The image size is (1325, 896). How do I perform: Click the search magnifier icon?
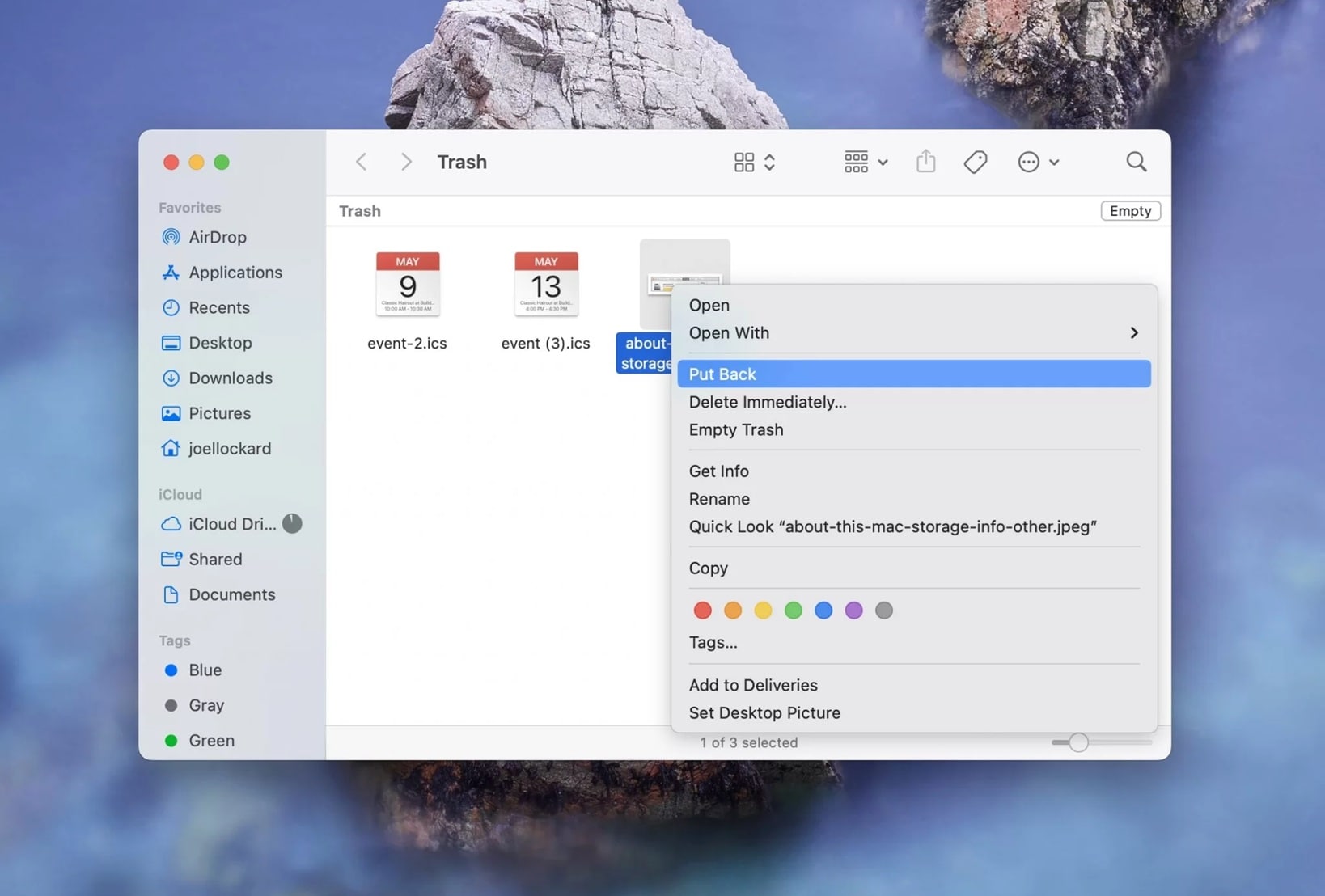point(1136,162)
